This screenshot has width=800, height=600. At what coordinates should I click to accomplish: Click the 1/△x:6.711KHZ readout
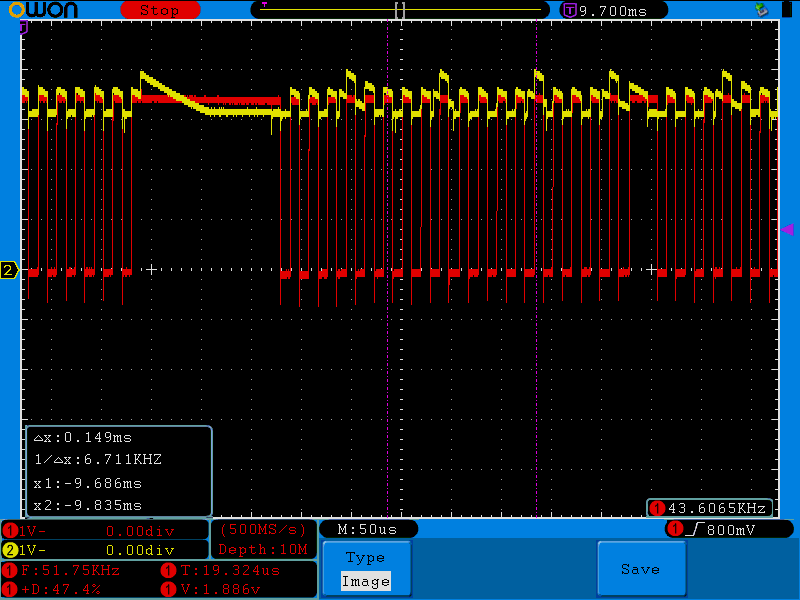98,460
